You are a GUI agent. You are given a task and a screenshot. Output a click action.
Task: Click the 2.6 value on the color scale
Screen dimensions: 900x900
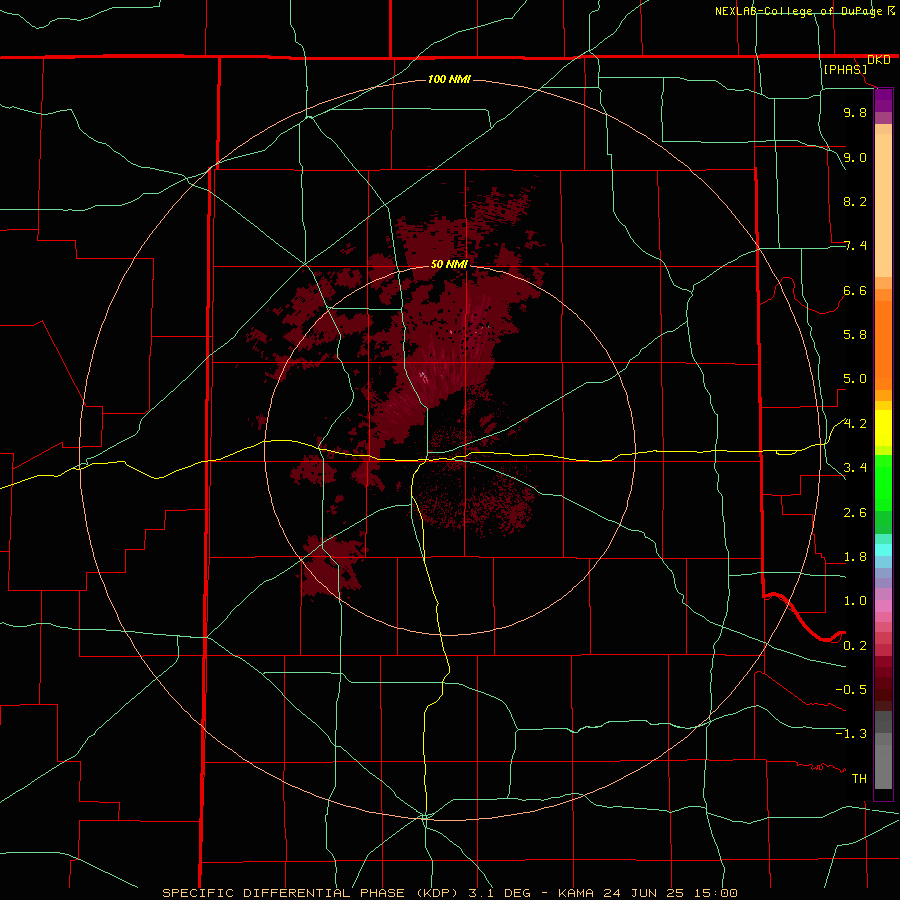[855, 513]
